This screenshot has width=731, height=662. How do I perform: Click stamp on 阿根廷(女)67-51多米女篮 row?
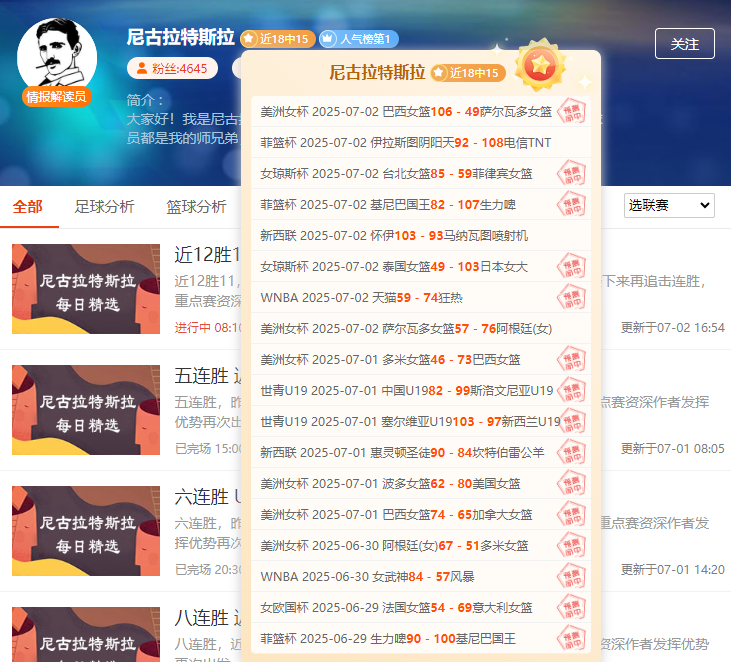tap(572, 545)
